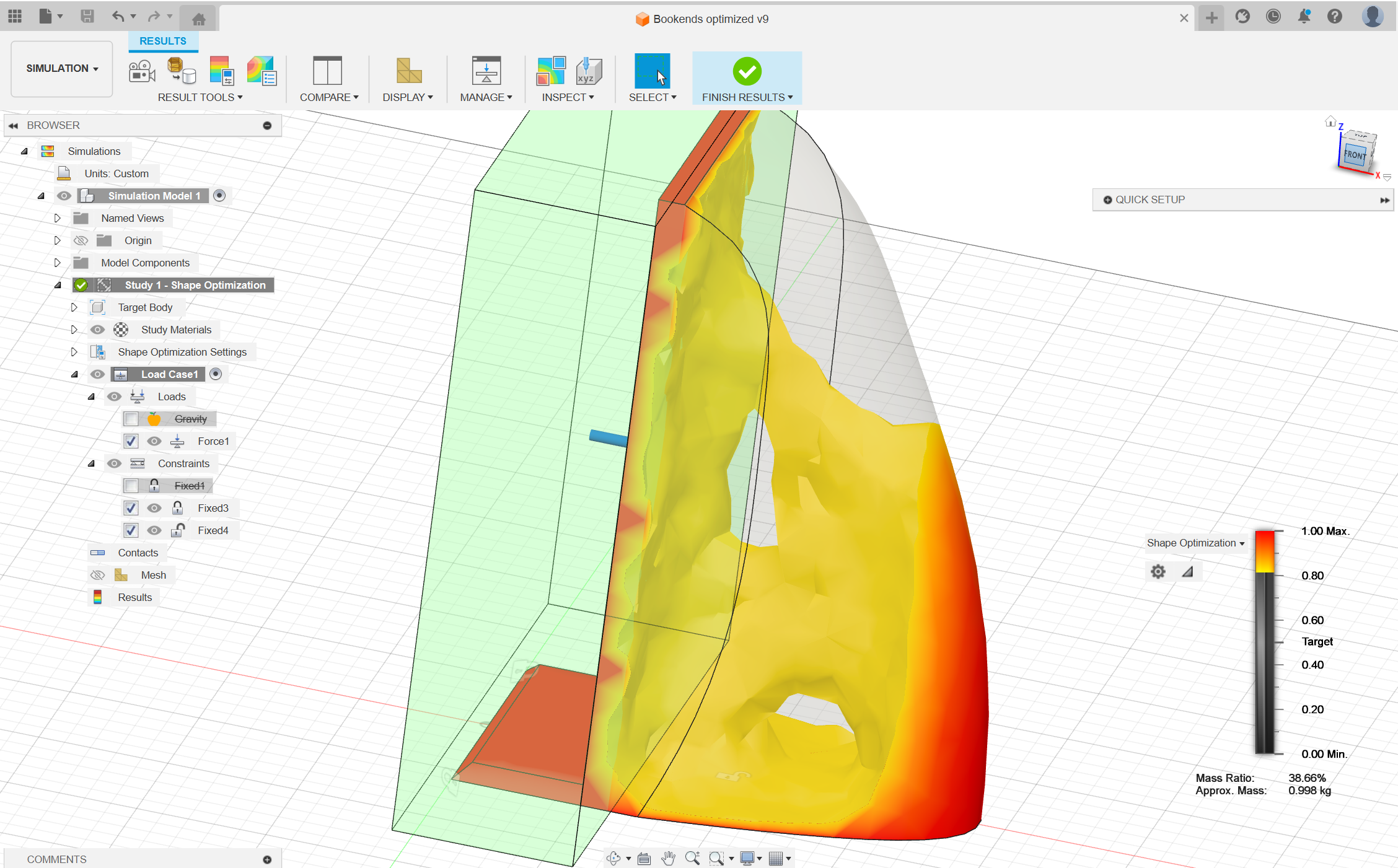Screen dimensions: 1398x868
Task: Click the Manage load case icon
Action: click(486, 70)
